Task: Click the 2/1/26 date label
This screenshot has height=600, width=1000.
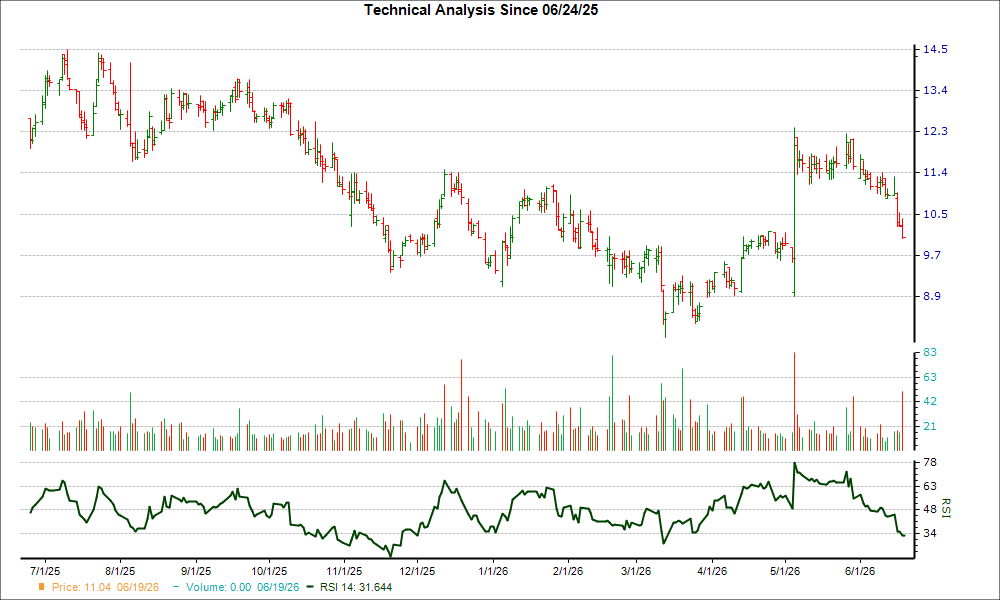Action: [568, 571]
